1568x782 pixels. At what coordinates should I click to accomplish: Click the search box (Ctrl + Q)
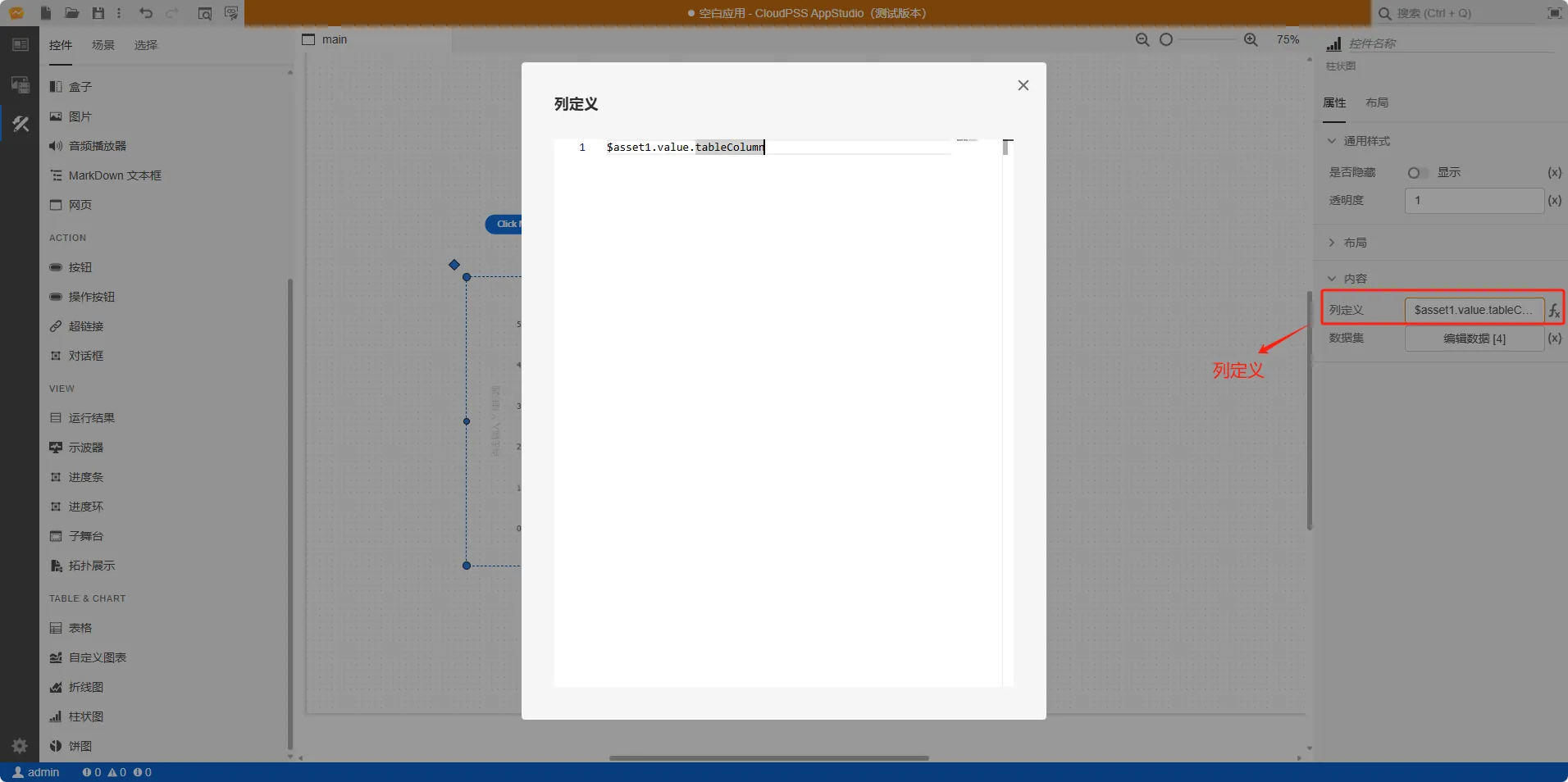tap(1457, 13)
